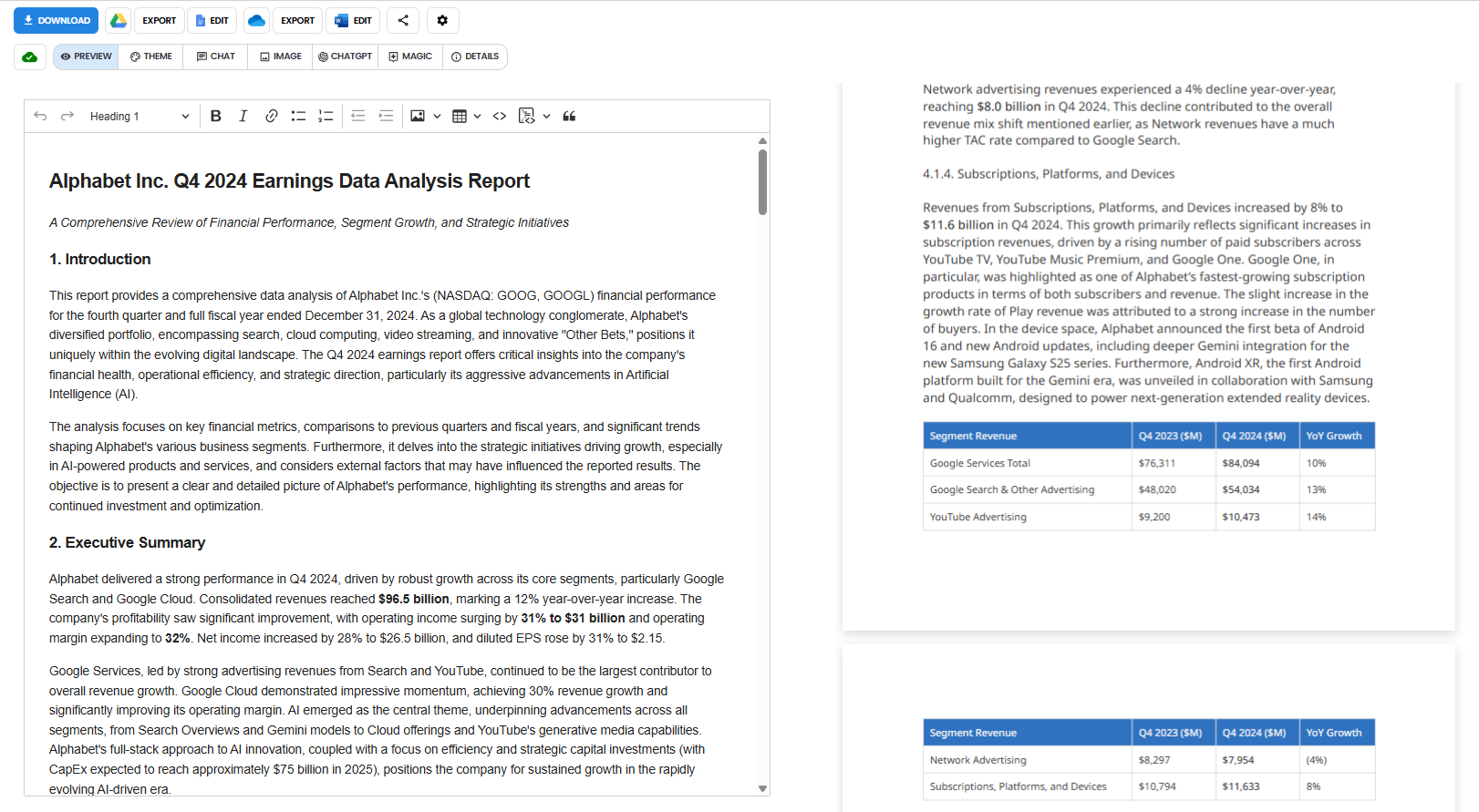
Task: Click the insert code block icon
Action: pyautogui.click(x=526, y=116)
